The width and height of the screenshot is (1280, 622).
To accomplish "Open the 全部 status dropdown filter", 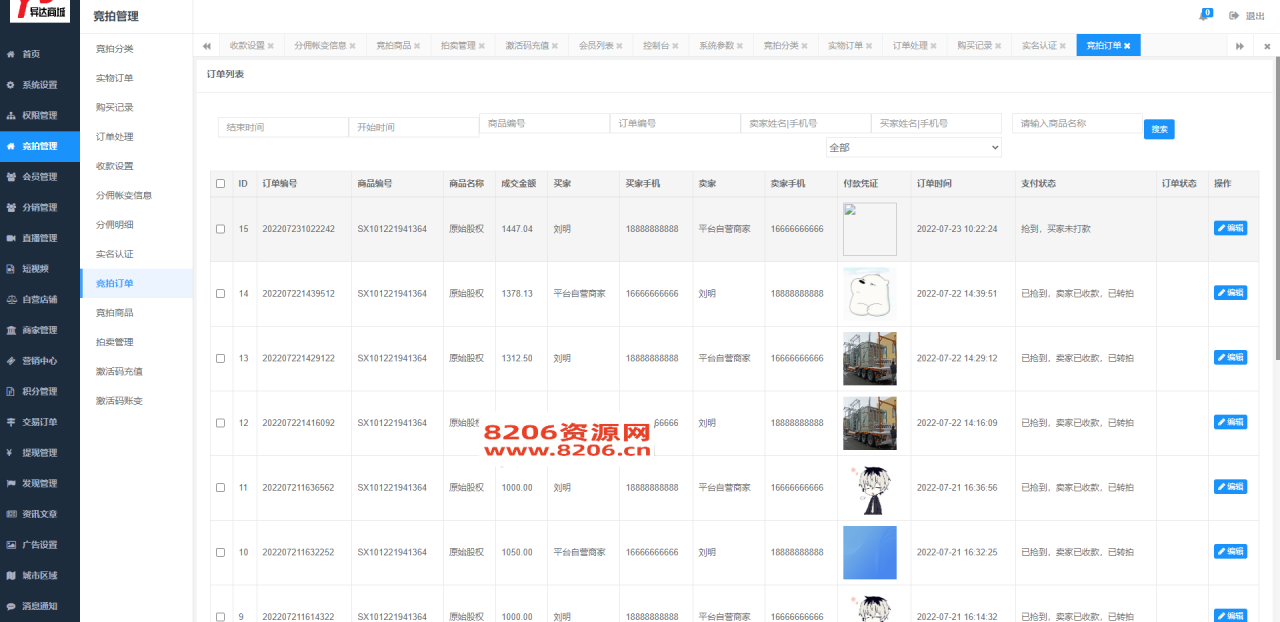I will [912, 147].
